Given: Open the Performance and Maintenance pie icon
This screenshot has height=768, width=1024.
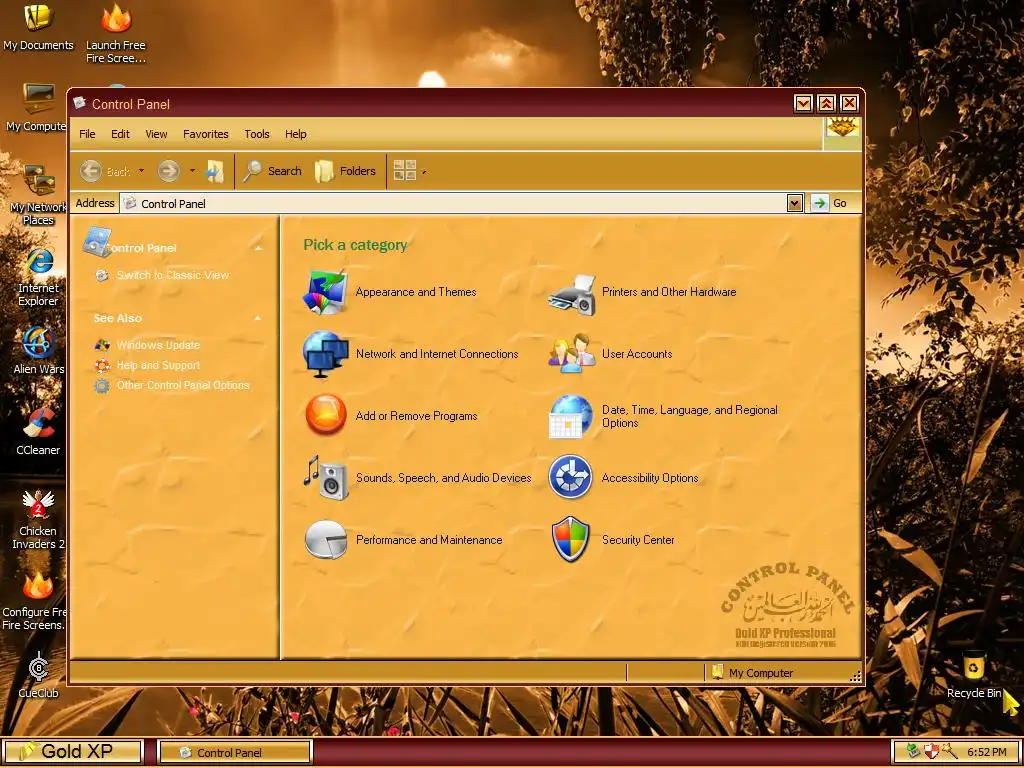Looking at the screenshot, I should tap(325, 539).
